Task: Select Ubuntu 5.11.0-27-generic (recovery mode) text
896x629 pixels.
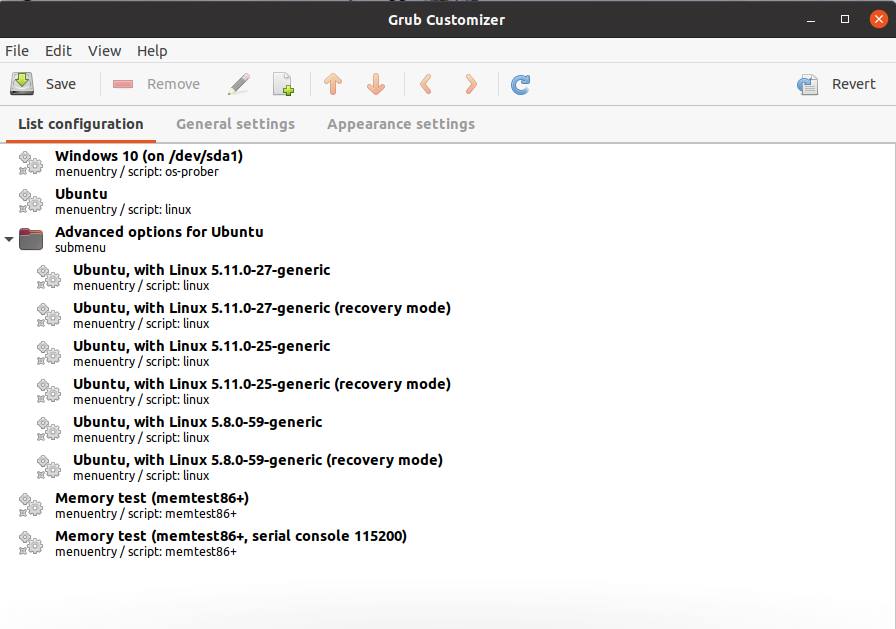Action: (x=262, y=308)
